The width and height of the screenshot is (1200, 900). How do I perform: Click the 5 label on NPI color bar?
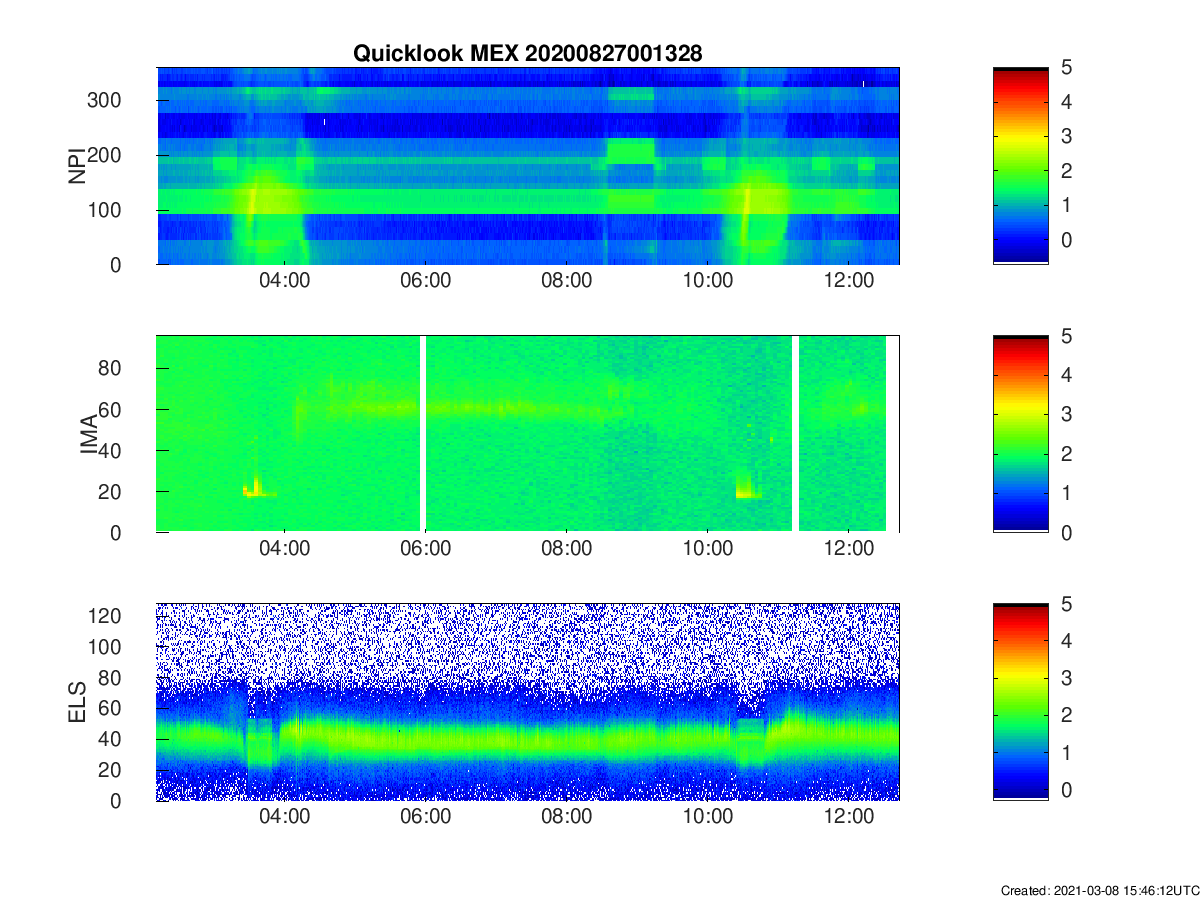[1066, 68]
